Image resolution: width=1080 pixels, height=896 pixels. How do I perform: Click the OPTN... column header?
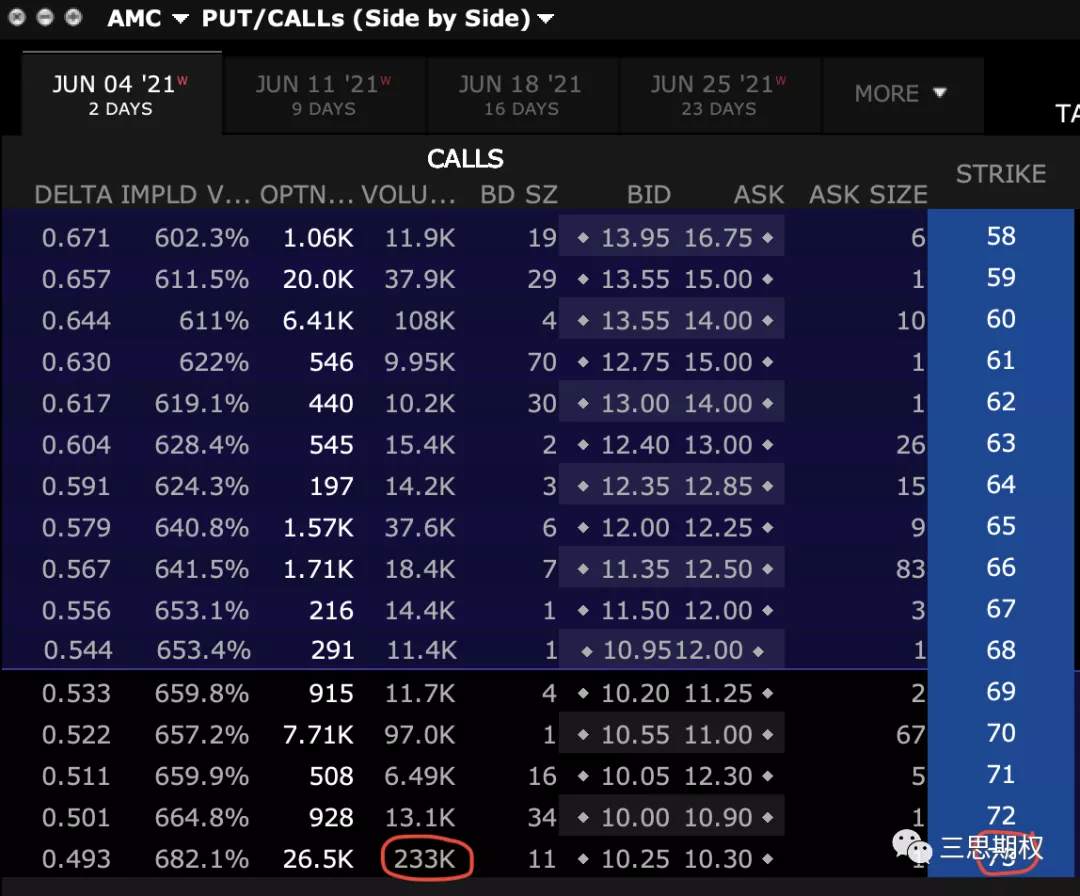point(307,194)
